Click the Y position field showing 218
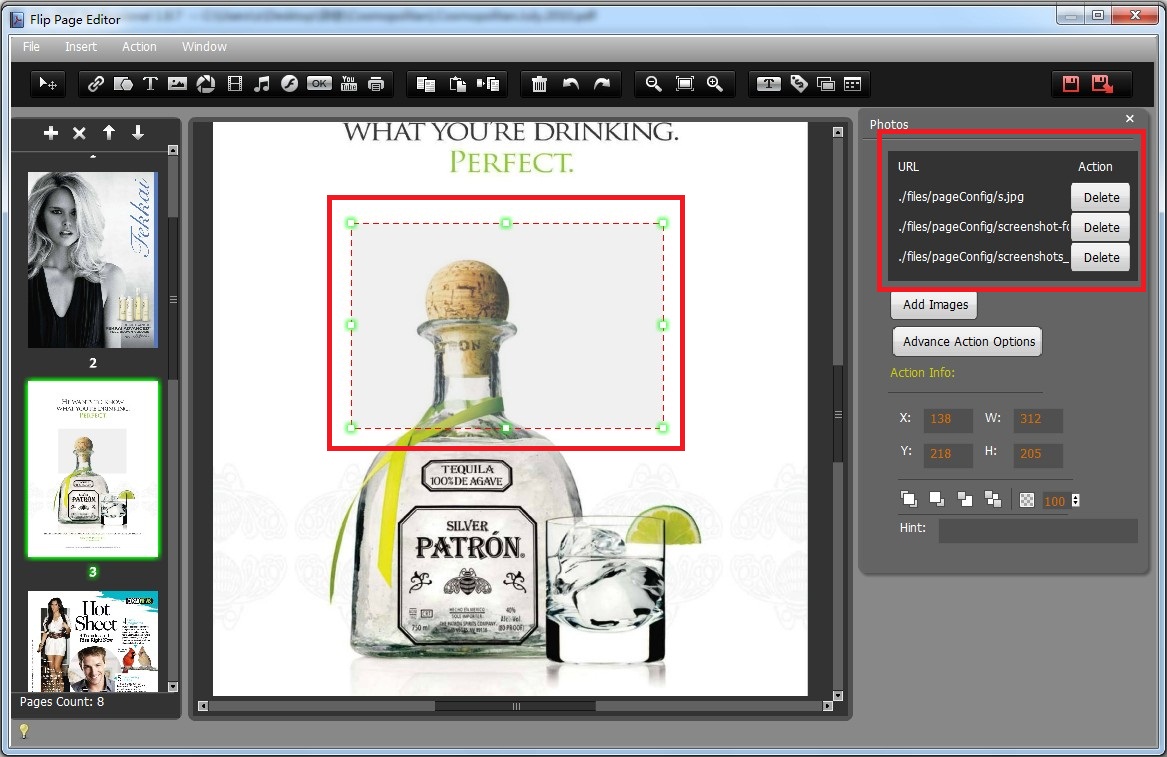 (947, 454)
